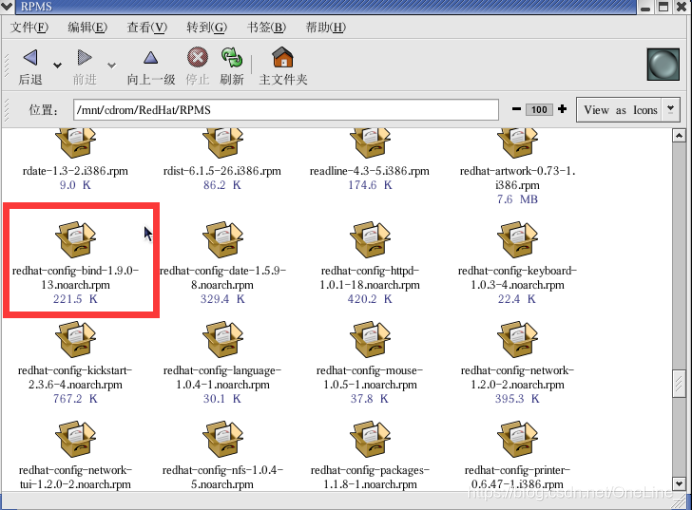Select redhat-artwork-0.73-1 package icon
Screen dimensions: 692x511
[x=517, y=143]
